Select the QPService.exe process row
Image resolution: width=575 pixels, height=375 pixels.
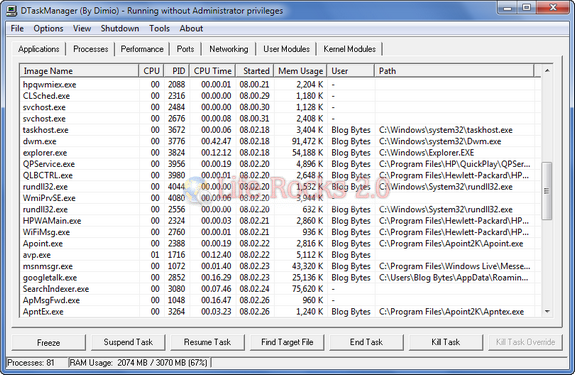pyautogui.click(x=280, y=164)
